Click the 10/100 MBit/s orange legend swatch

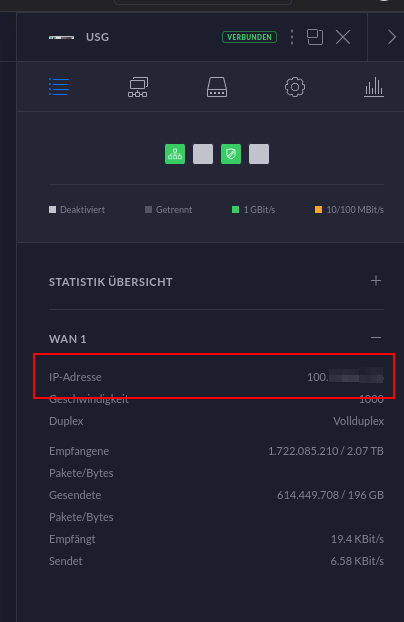[318, 209]
